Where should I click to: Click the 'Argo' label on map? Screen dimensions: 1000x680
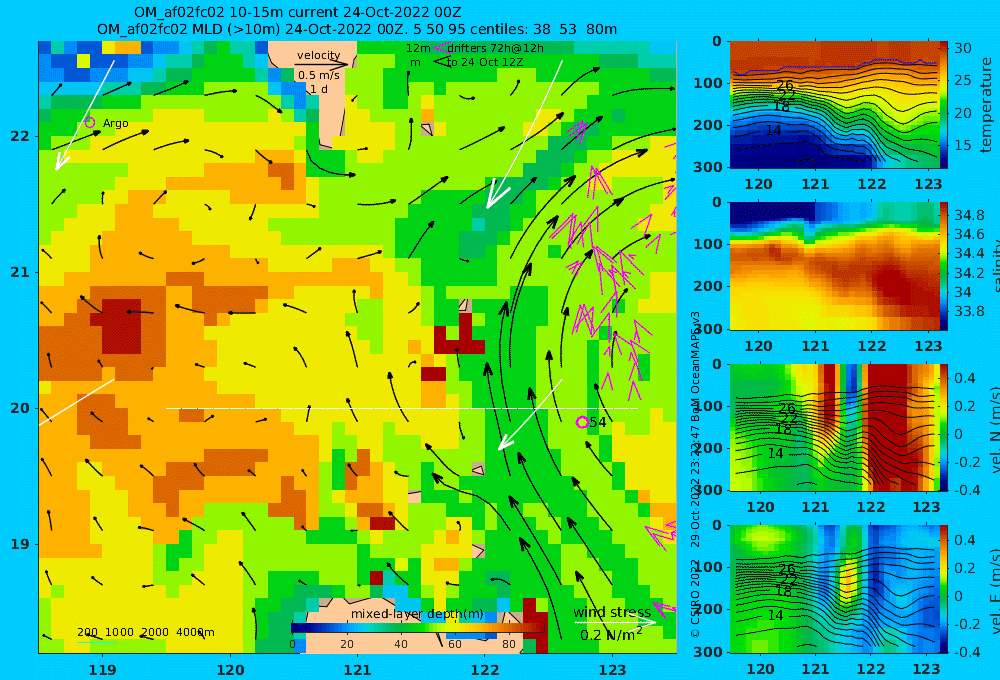(x=115, y=123)
